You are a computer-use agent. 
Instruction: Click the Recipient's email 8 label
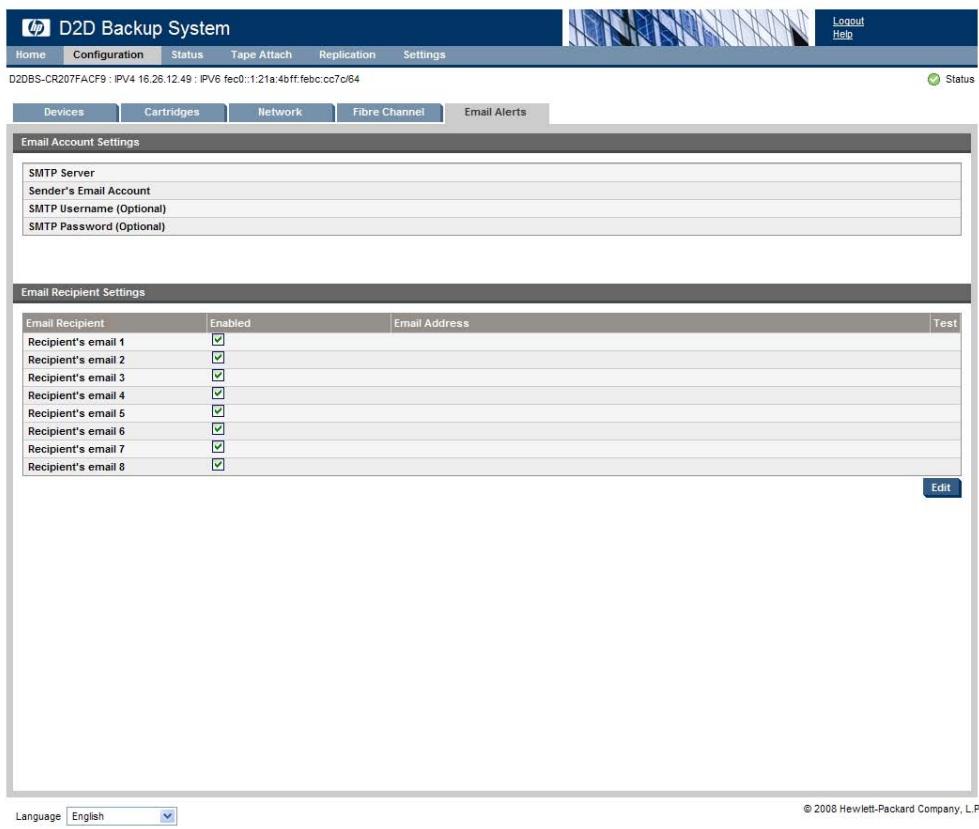pos(76,467)
